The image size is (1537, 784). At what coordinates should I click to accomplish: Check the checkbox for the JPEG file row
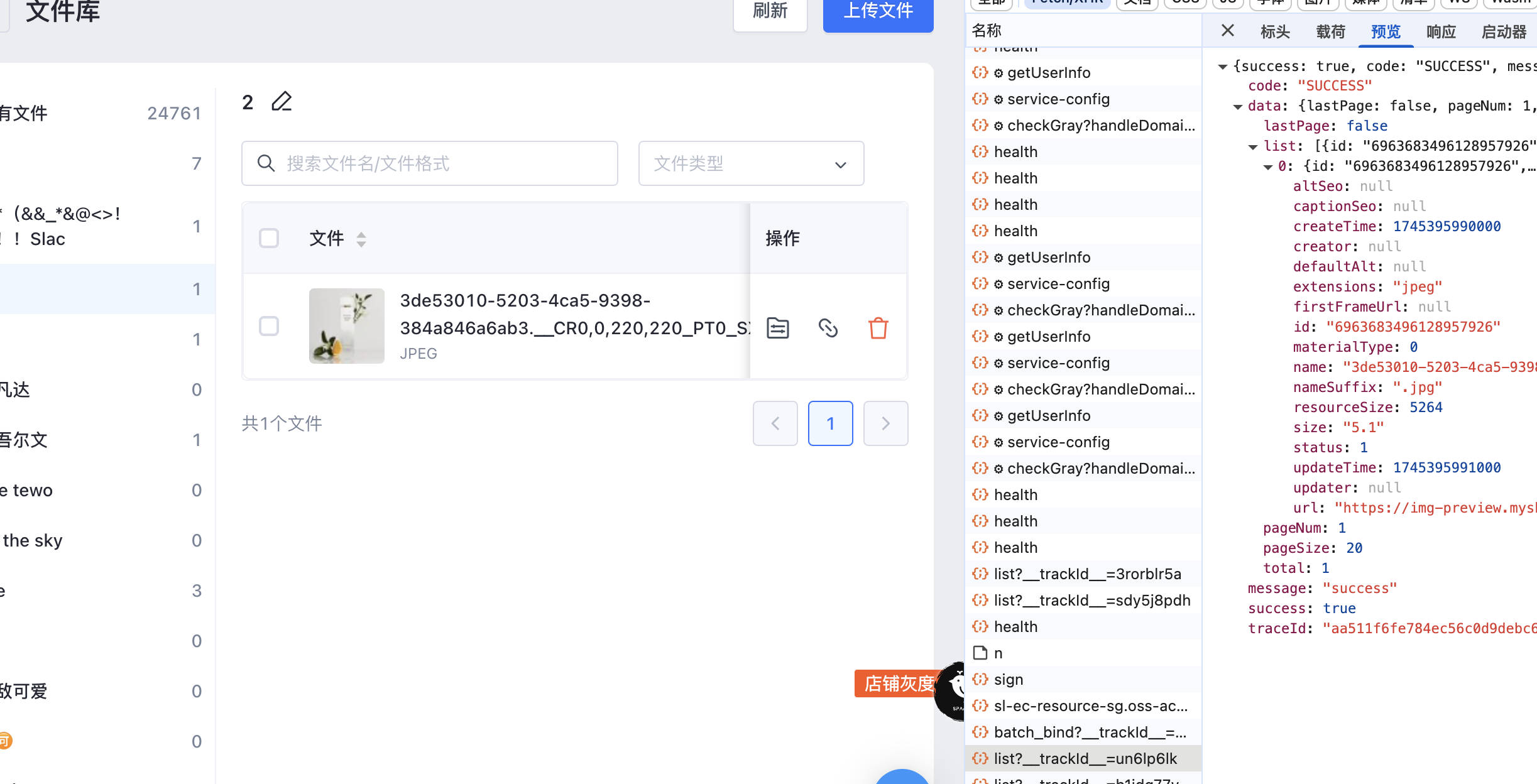269,326
